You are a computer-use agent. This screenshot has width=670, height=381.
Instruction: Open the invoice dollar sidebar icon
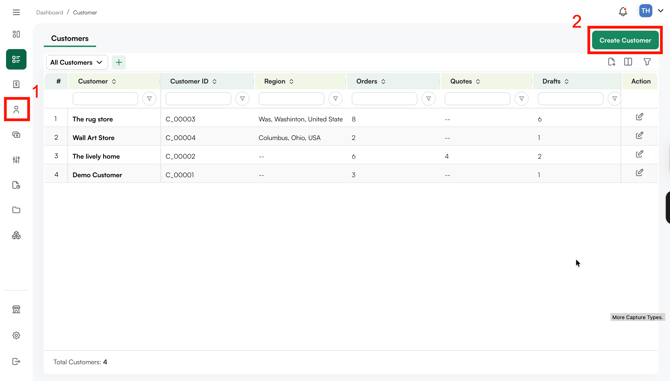16,84
